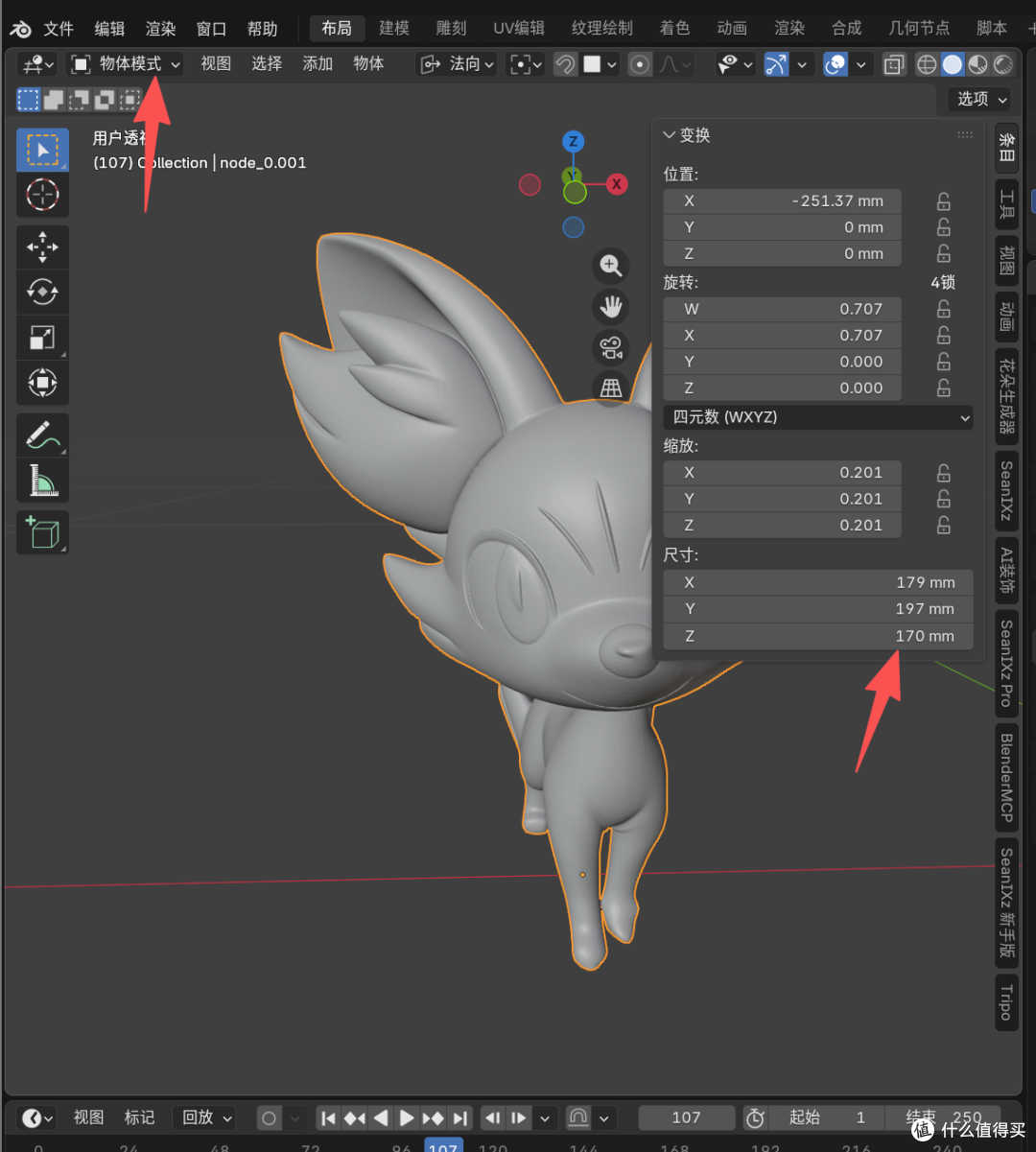Image resolution: width=1036 pixels, height=1152 pixels.
Task: Choose the Measure ruler tool
Action: pyautogui.click(x=42, y=480)
